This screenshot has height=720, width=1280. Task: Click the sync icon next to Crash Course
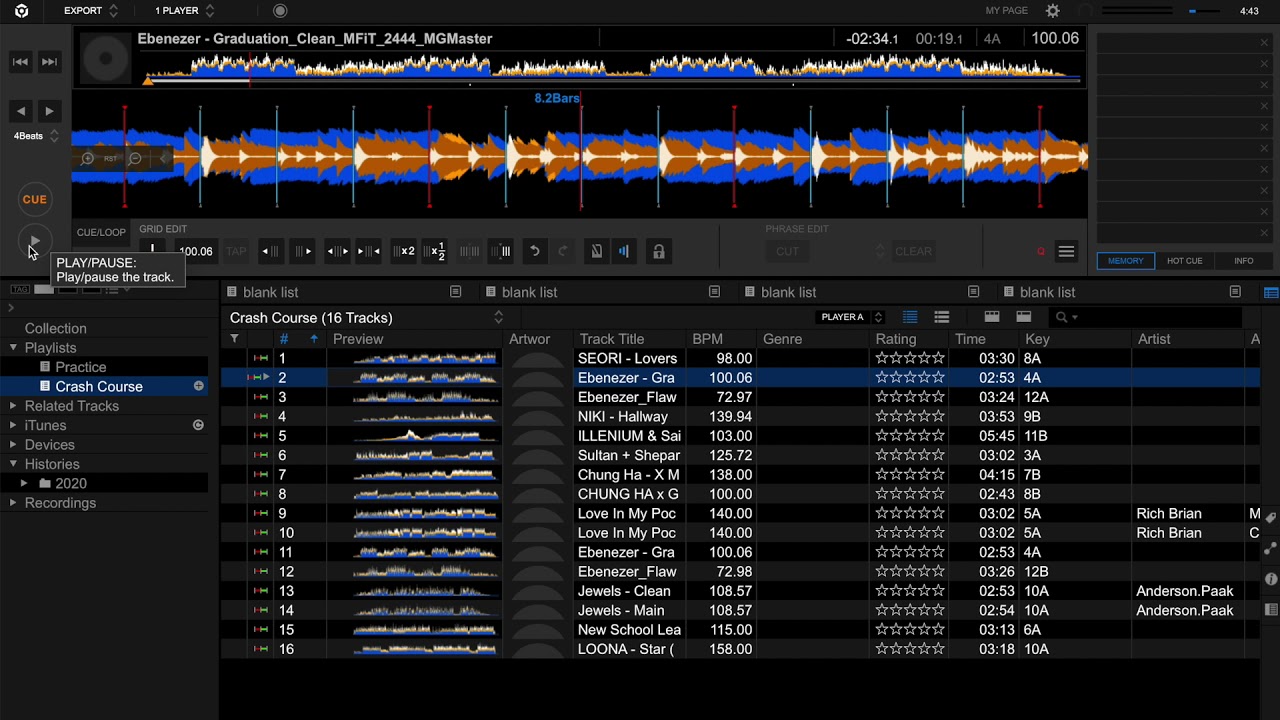199,386
